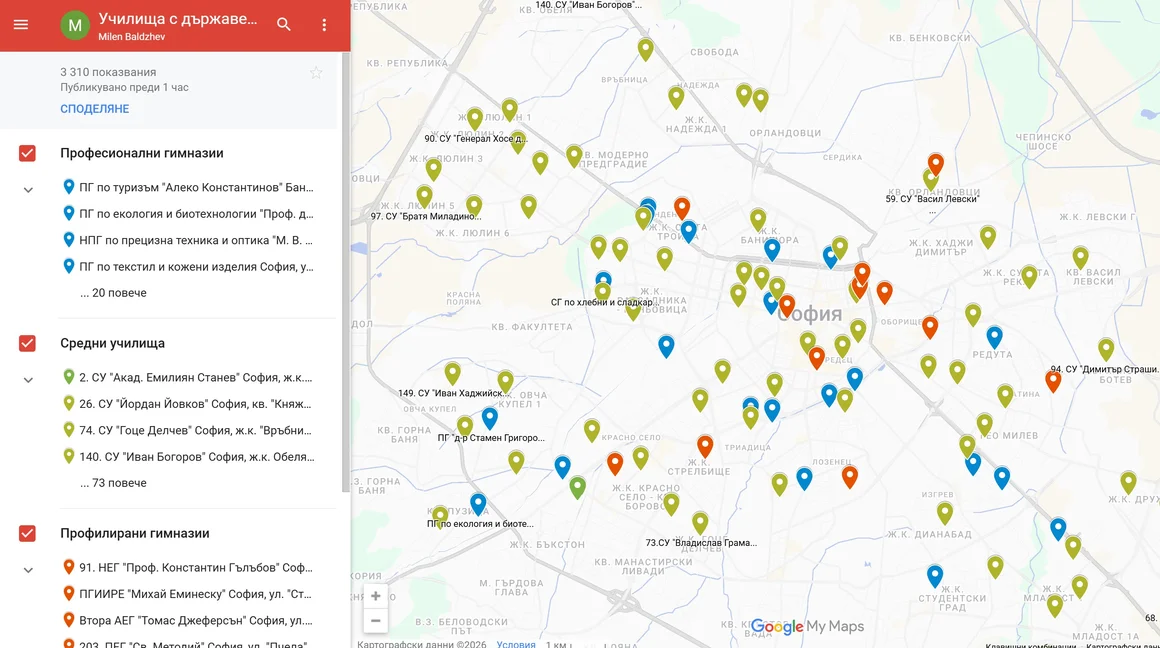Click the ПГ "д-р Стамен Григоро..." blue pin
Viewport: 1160px width, 648px height.
coord(489,418)
